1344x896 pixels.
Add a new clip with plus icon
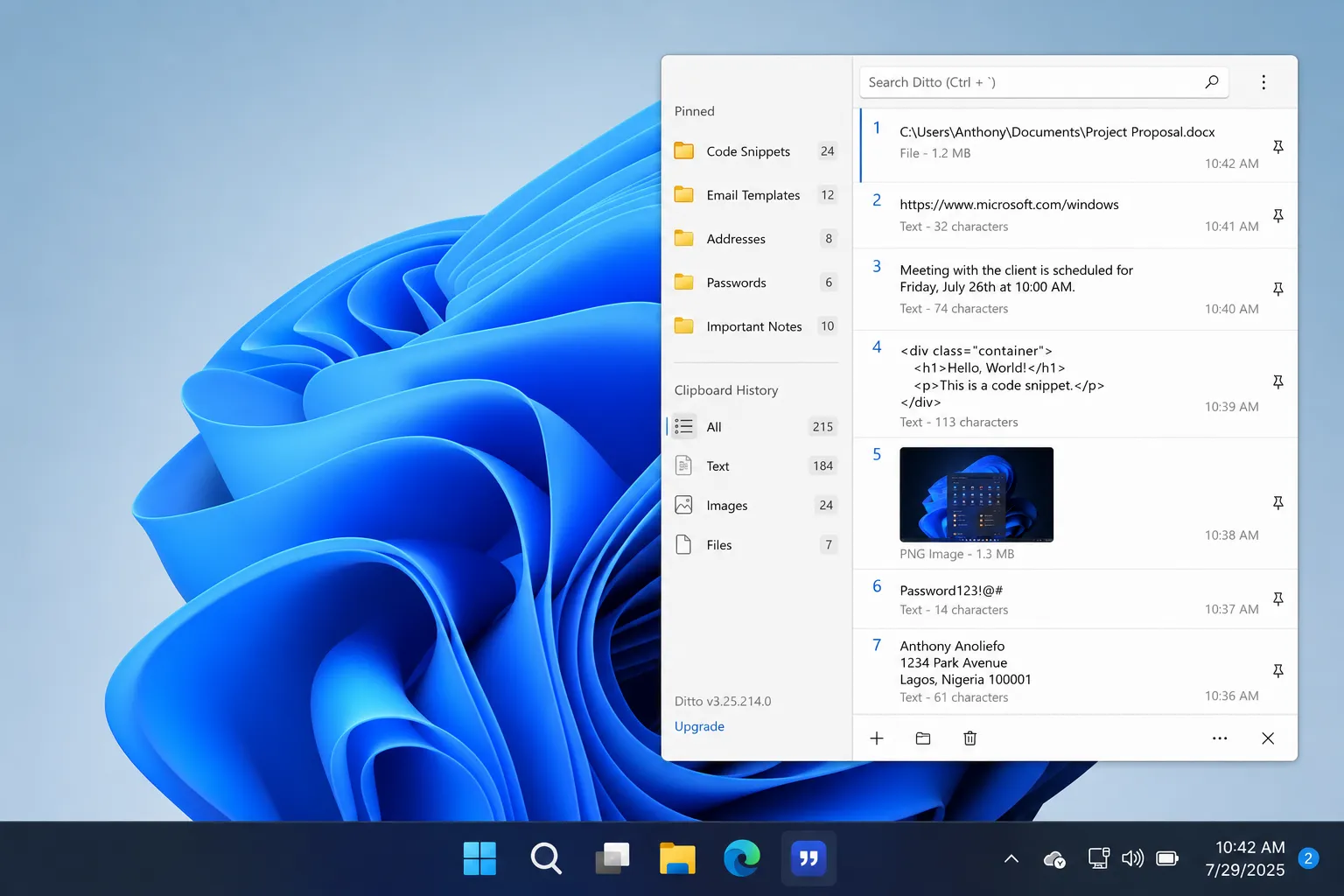[877, 738]
